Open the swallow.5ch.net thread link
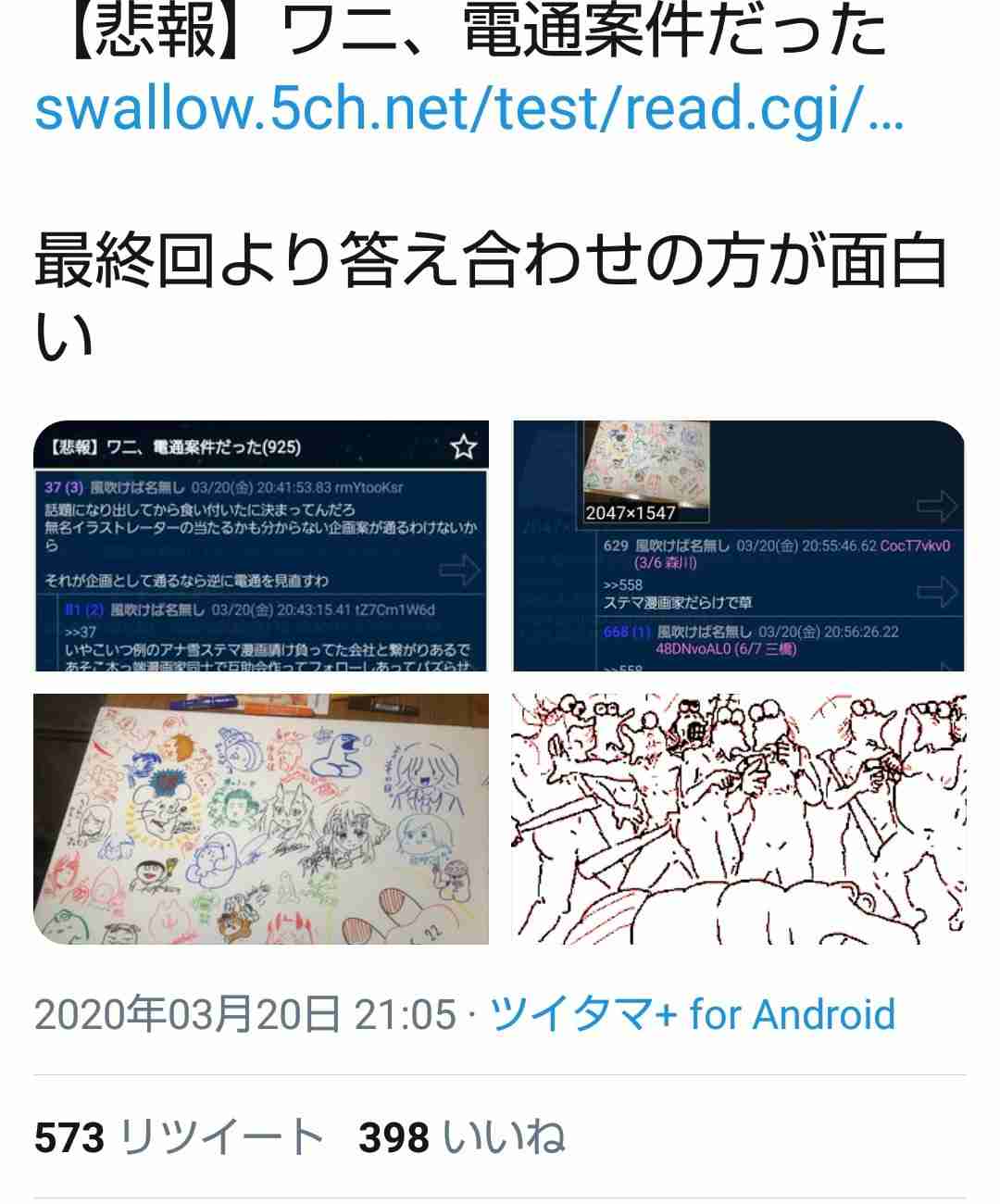The height and width of the screenshot is (1204, 1000). point(469,109)
